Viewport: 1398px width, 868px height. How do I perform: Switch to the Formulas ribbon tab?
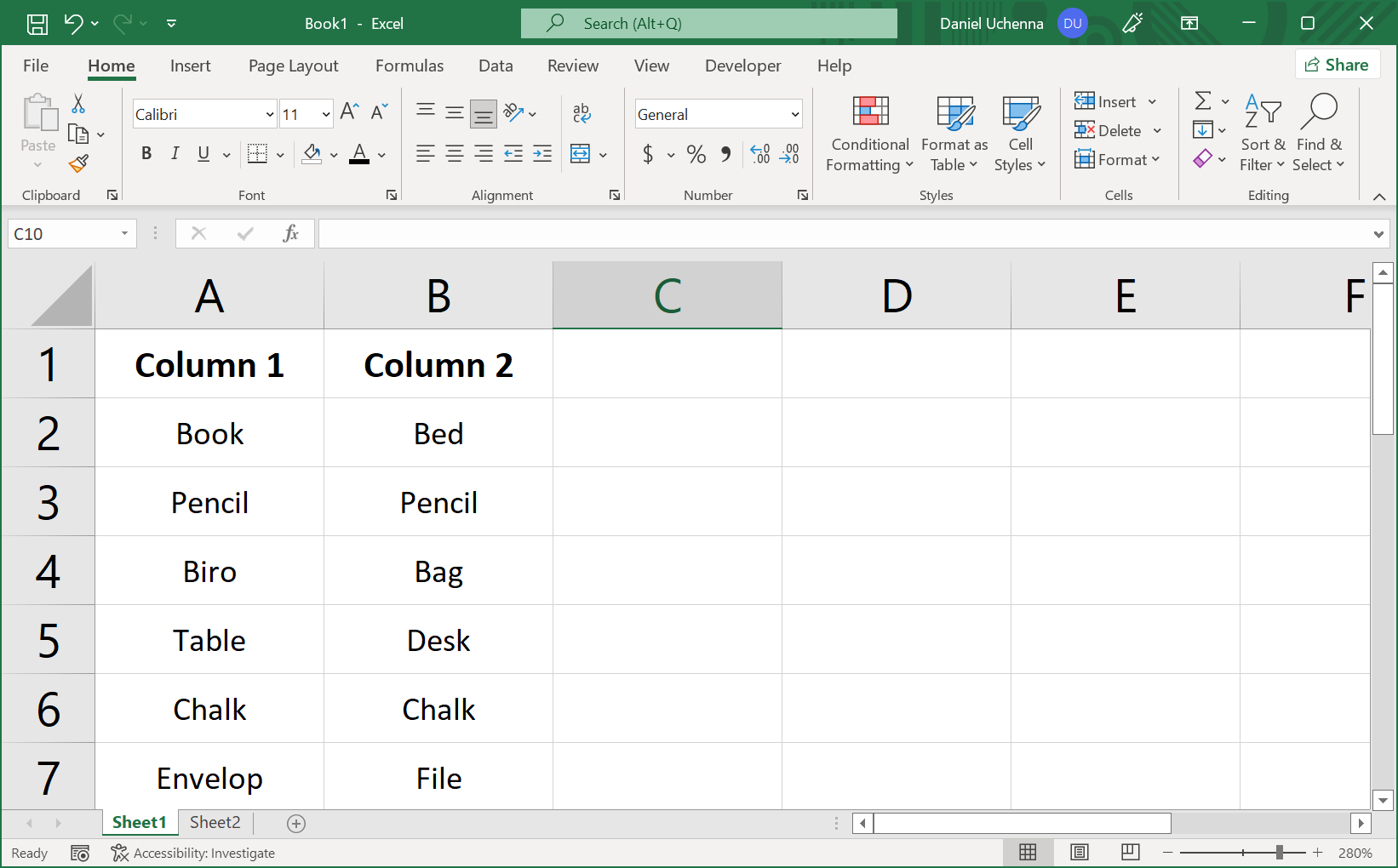[410, 66]
